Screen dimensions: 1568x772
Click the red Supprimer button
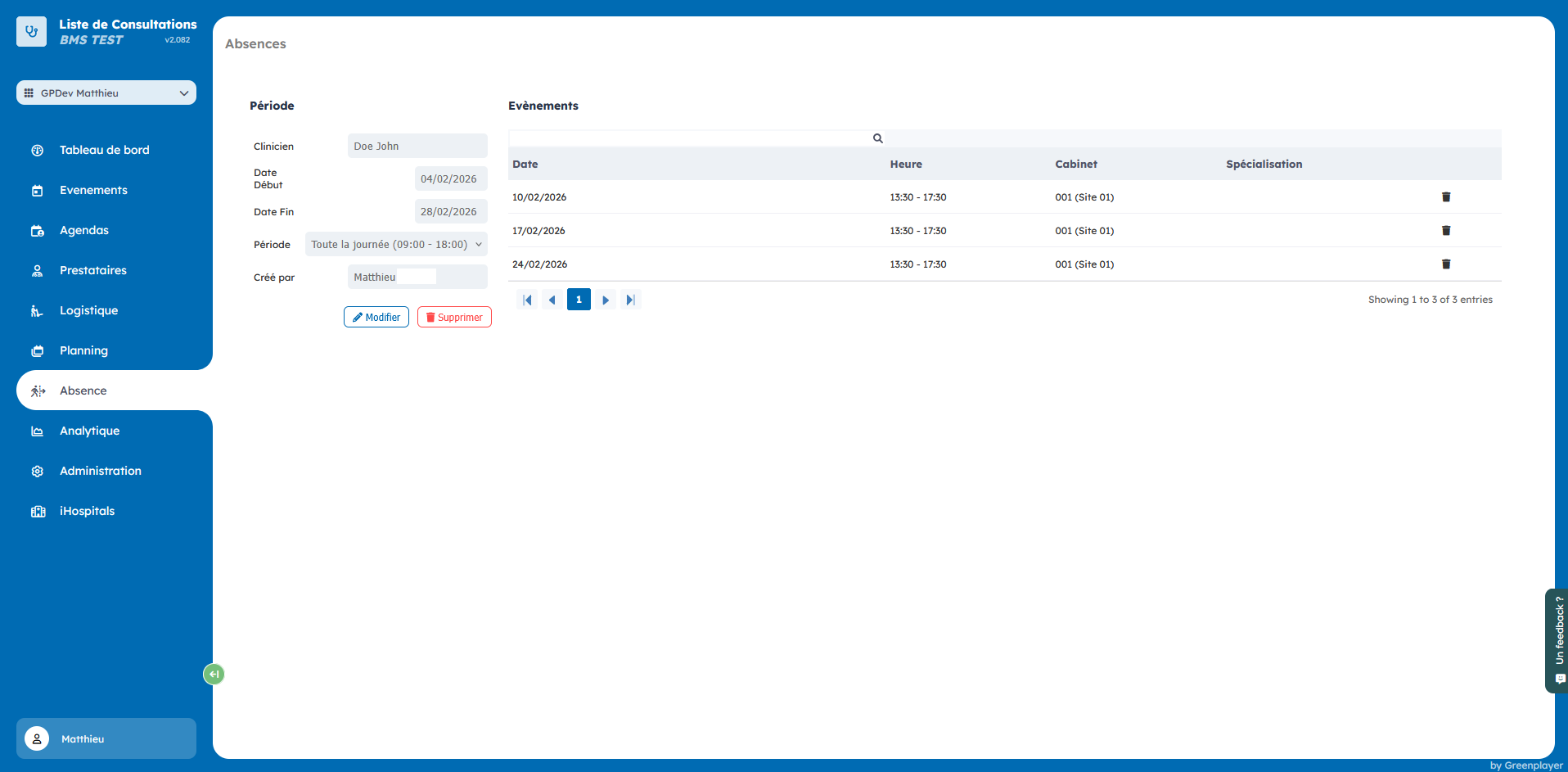[x=454, y=318]
